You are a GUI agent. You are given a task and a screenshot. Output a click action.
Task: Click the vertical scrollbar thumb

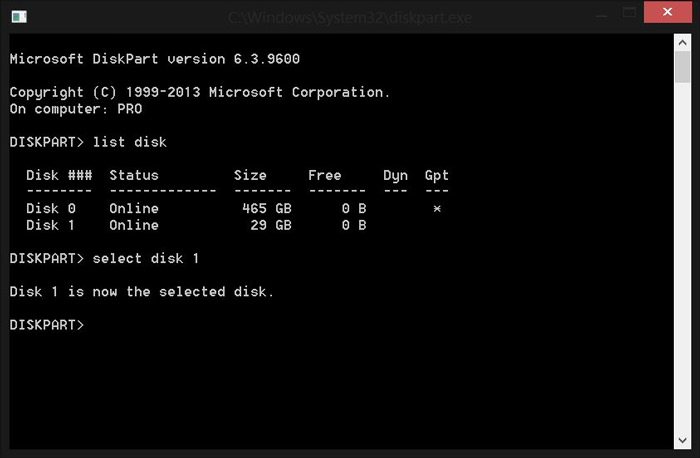682,68
